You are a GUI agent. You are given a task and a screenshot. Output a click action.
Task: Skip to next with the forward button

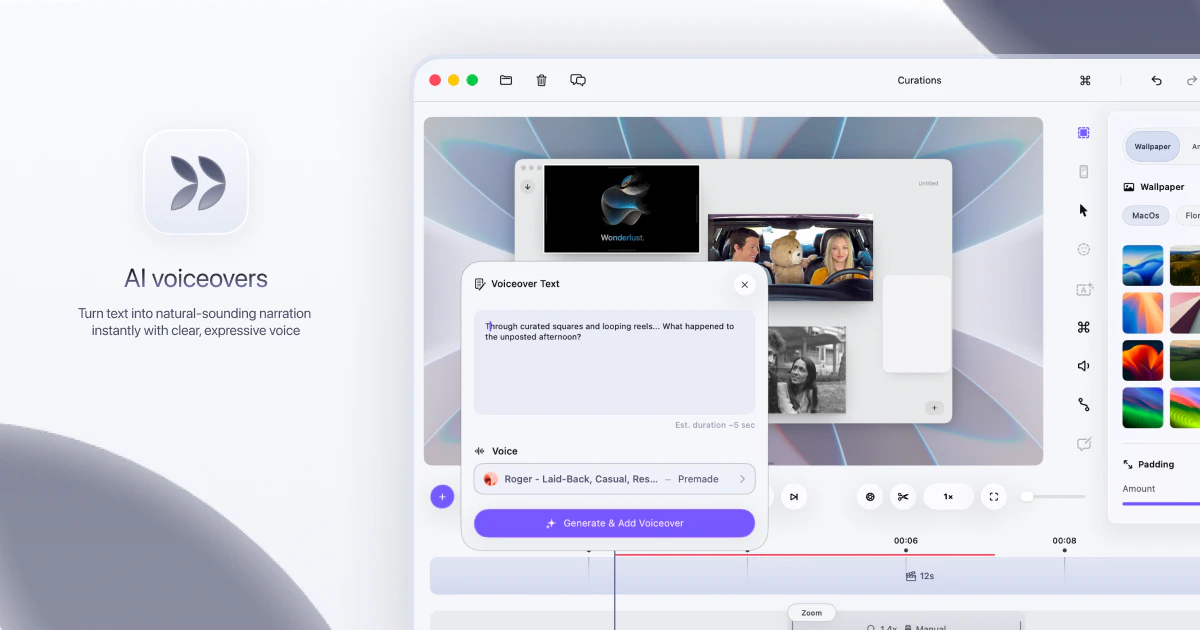point(793,496)
